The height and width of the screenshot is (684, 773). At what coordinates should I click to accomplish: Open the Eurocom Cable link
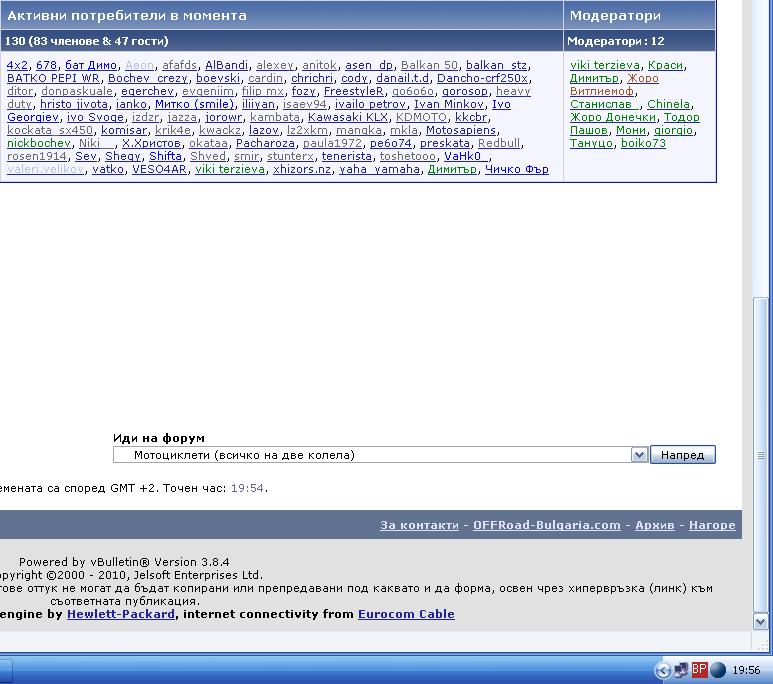[406, 614]
